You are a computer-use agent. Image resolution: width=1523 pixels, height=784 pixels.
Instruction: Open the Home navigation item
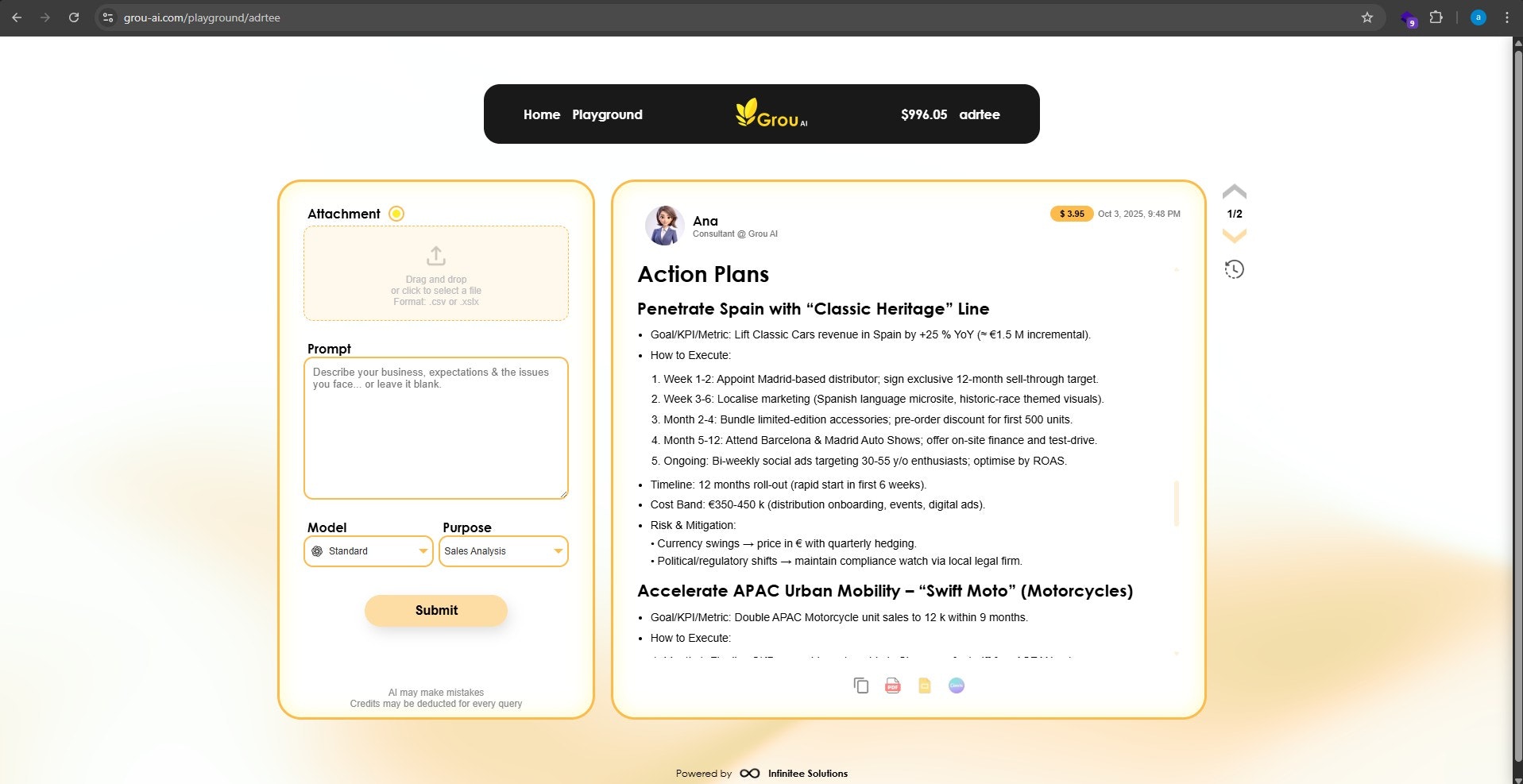click(x=542, y=114)
